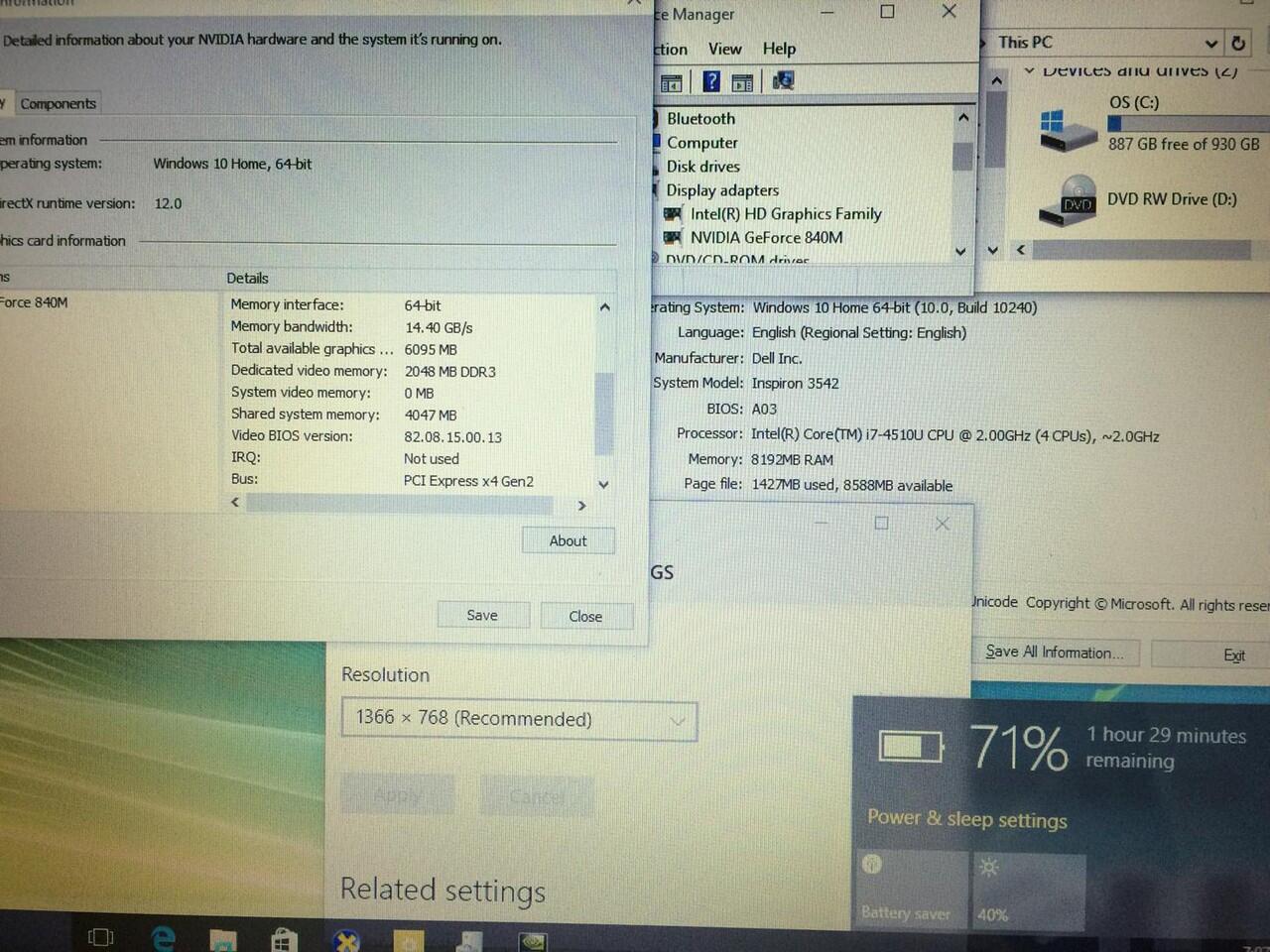
Task: Open the View menu in Device Manager
Action: click(724, 49)
